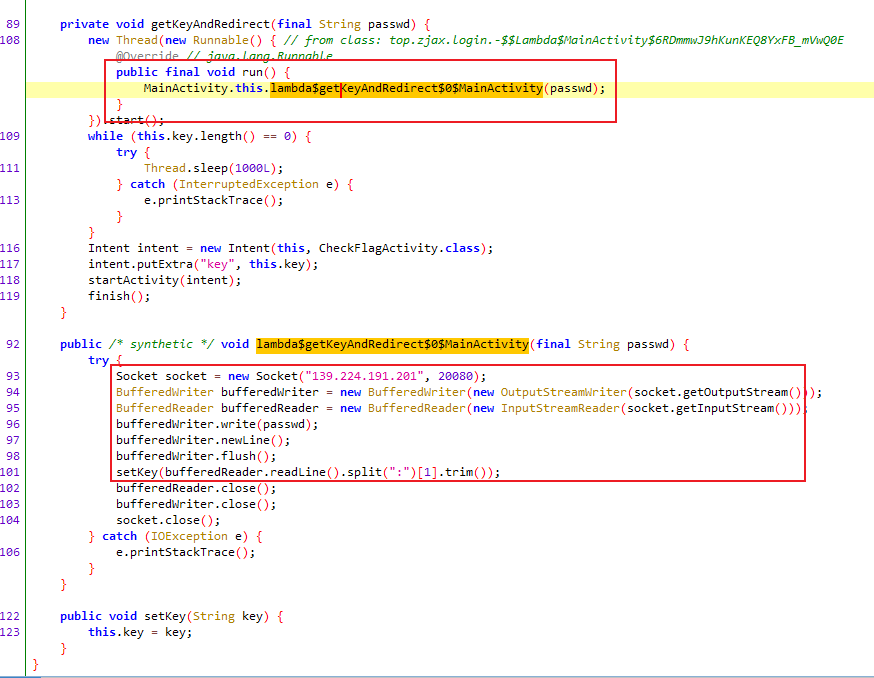Click line number 117 in the gutter
Viewport: 874px width, 678px height.
click(x=10, y=264)
